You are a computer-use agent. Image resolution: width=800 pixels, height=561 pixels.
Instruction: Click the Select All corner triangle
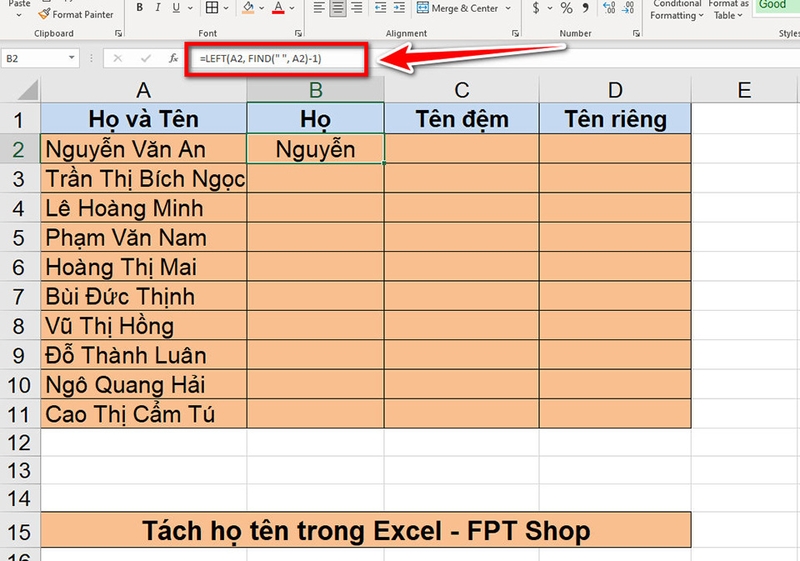[x=28, y=90]
